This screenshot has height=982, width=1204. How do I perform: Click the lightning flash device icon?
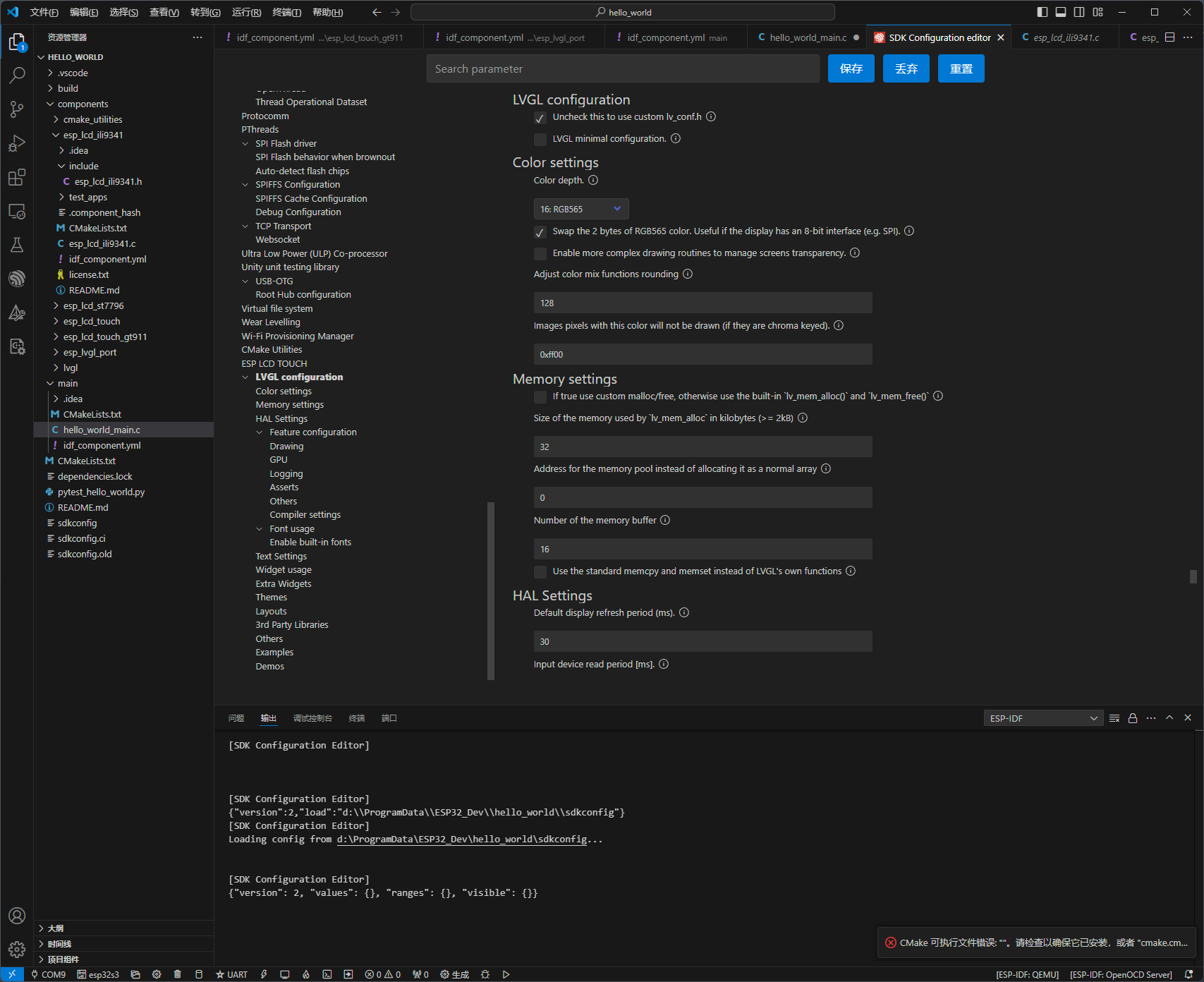pos(264,974)
